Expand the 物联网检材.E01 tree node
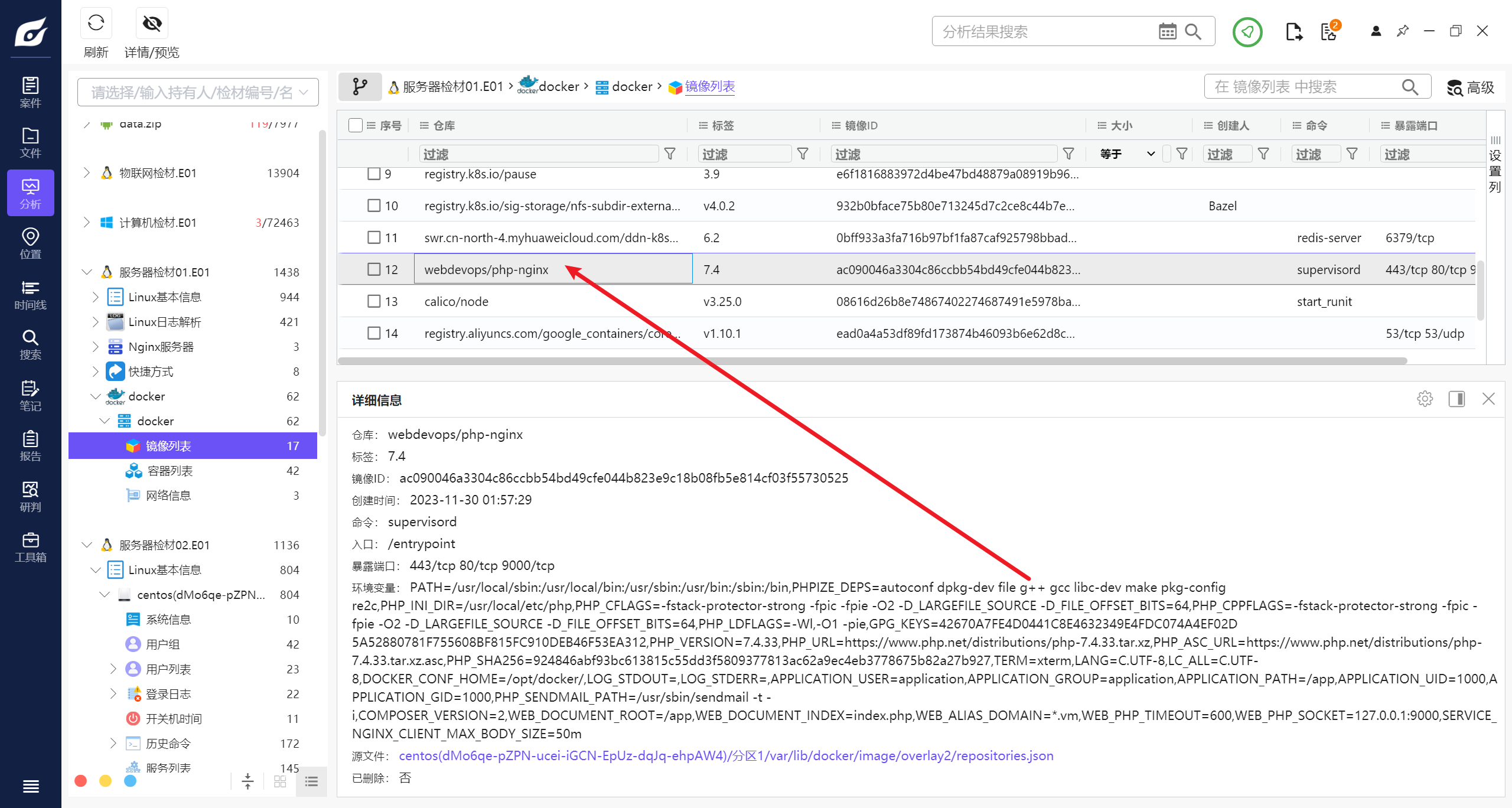Image resolution: width=1512 pixels, height=808 pixels. 87,172
